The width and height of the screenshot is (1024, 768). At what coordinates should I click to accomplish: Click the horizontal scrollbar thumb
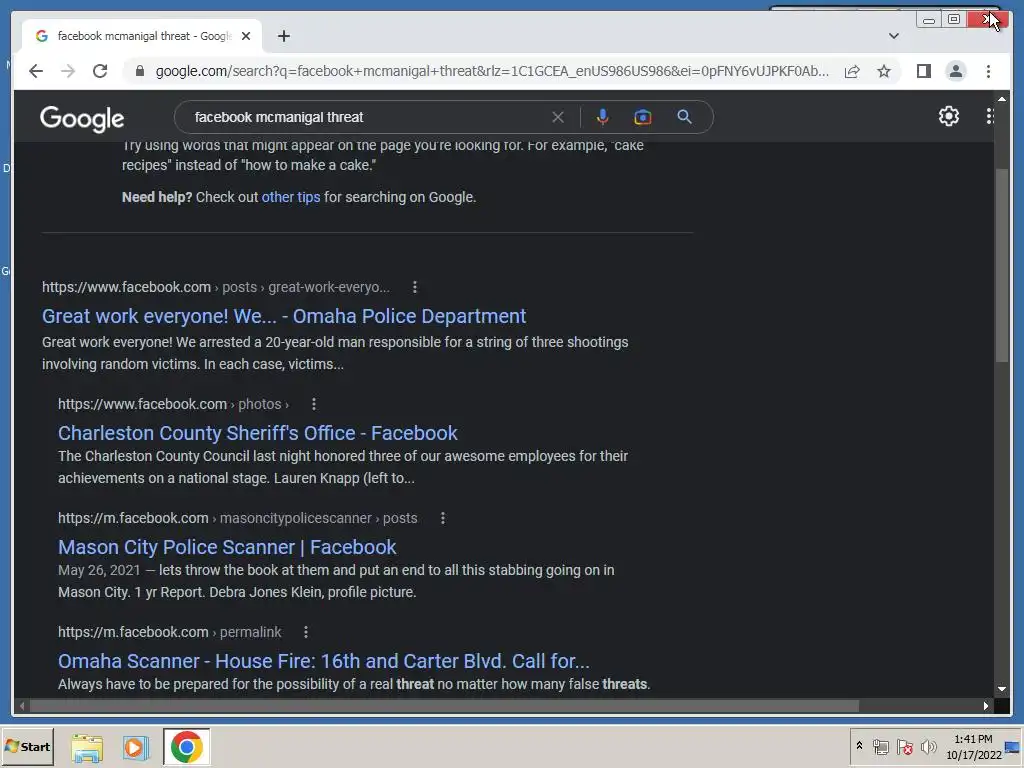(x=444, y=706)
